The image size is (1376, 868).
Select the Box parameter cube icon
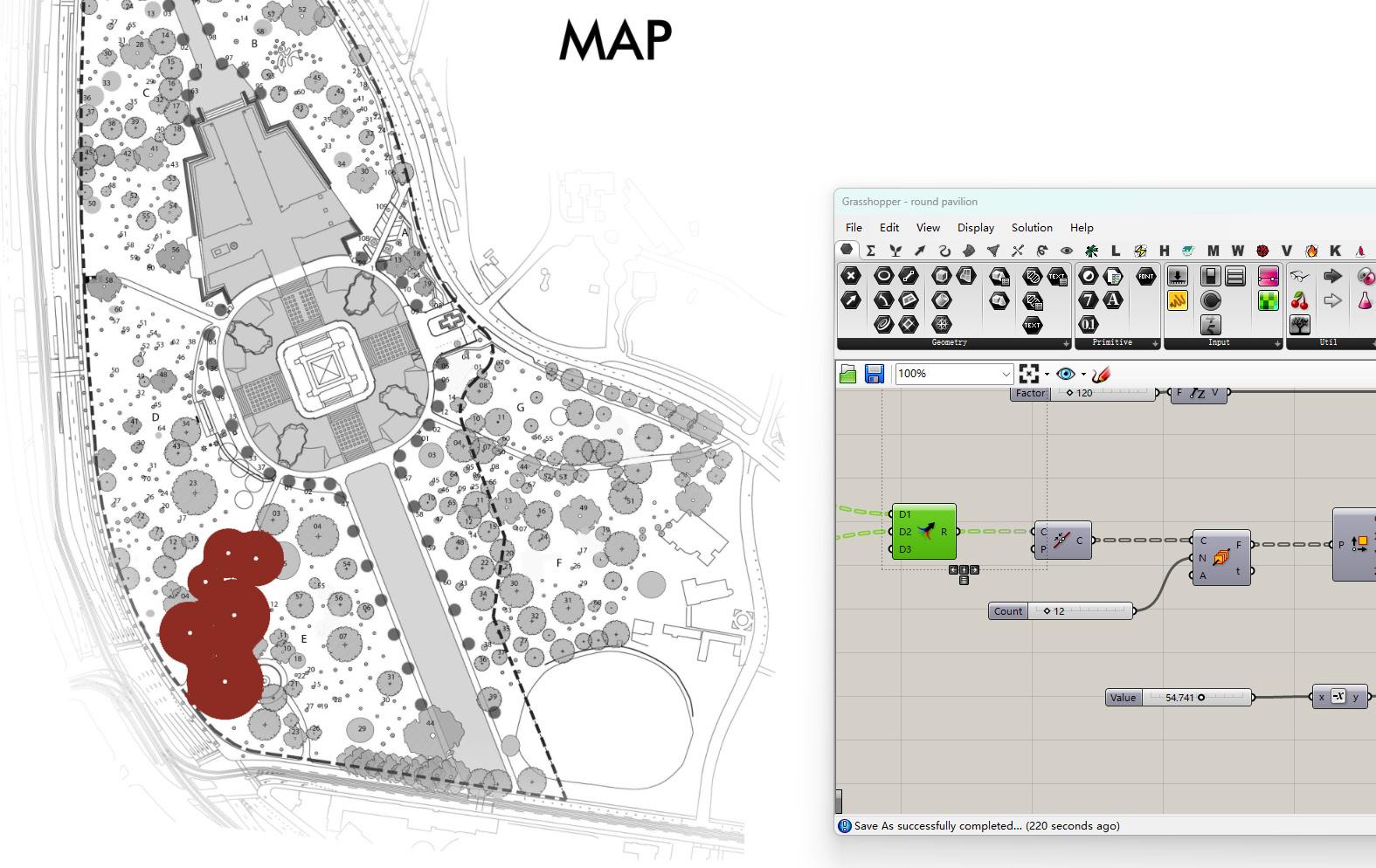(941, 276)
